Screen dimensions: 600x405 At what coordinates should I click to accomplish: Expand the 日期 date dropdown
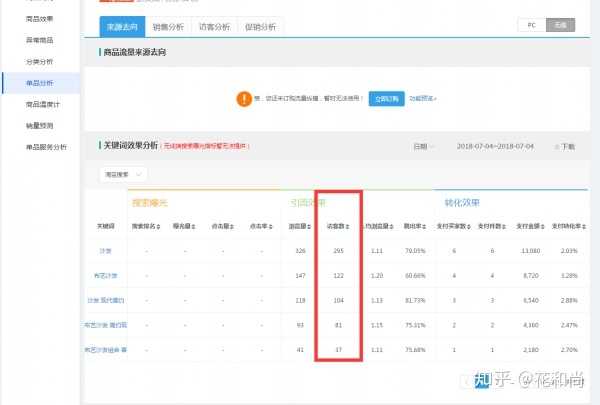(424, 146)
